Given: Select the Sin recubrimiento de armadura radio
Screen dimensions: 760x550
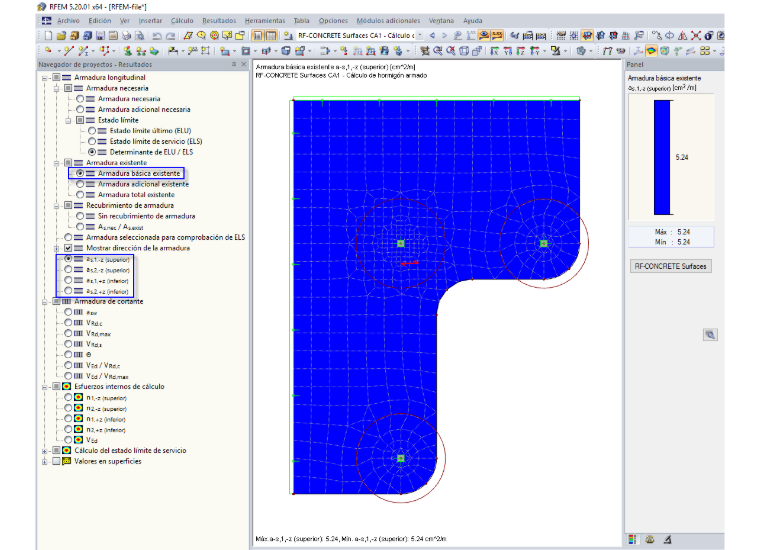Looking at the screenshot, I should coord(80,216).
